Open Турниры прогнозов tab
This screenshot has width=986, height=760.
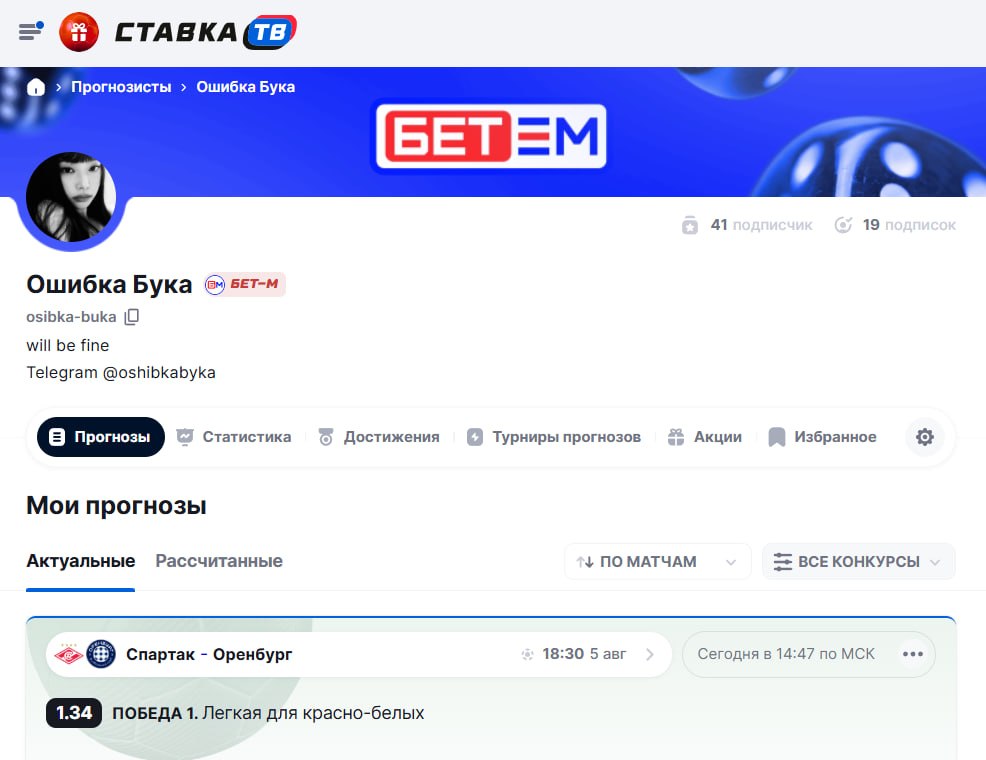(554, 437)
